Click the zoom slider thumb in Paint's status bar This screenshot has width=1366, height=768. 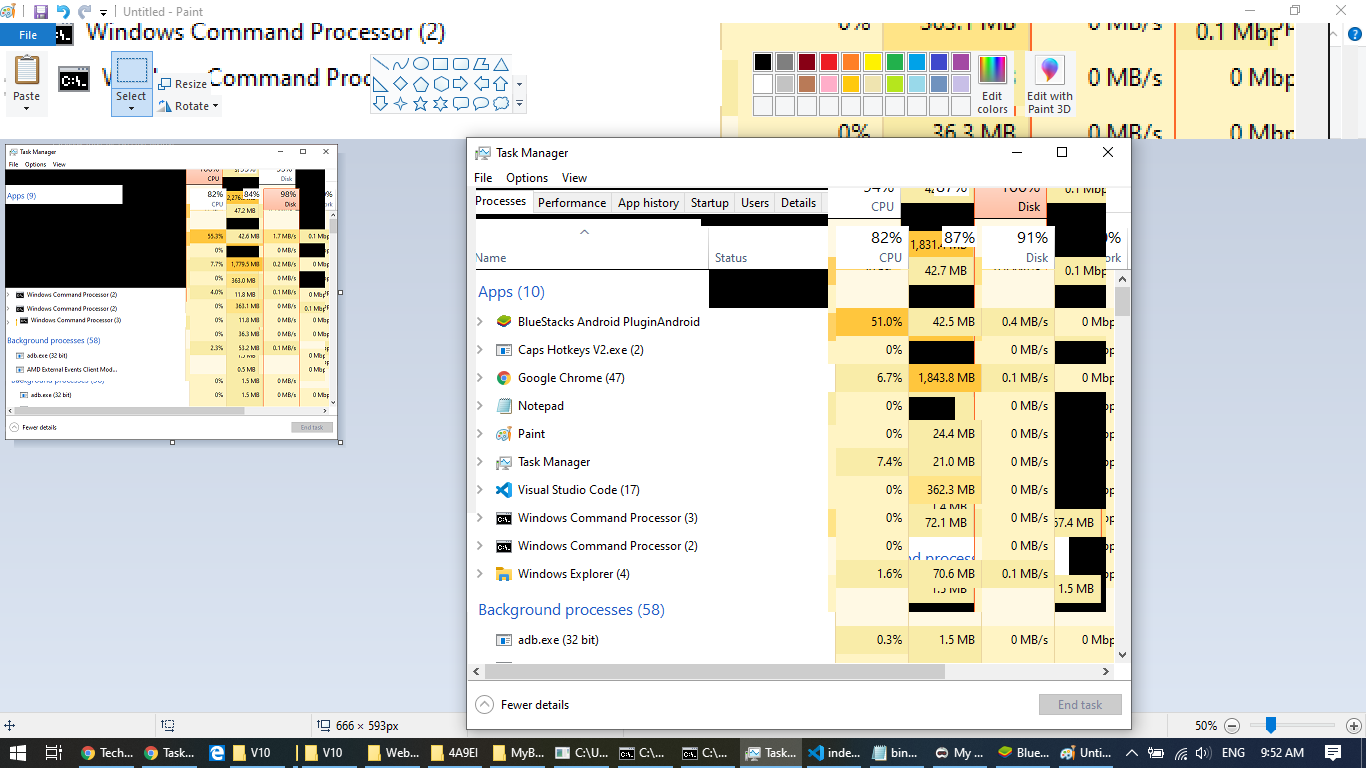[1270, 725]
